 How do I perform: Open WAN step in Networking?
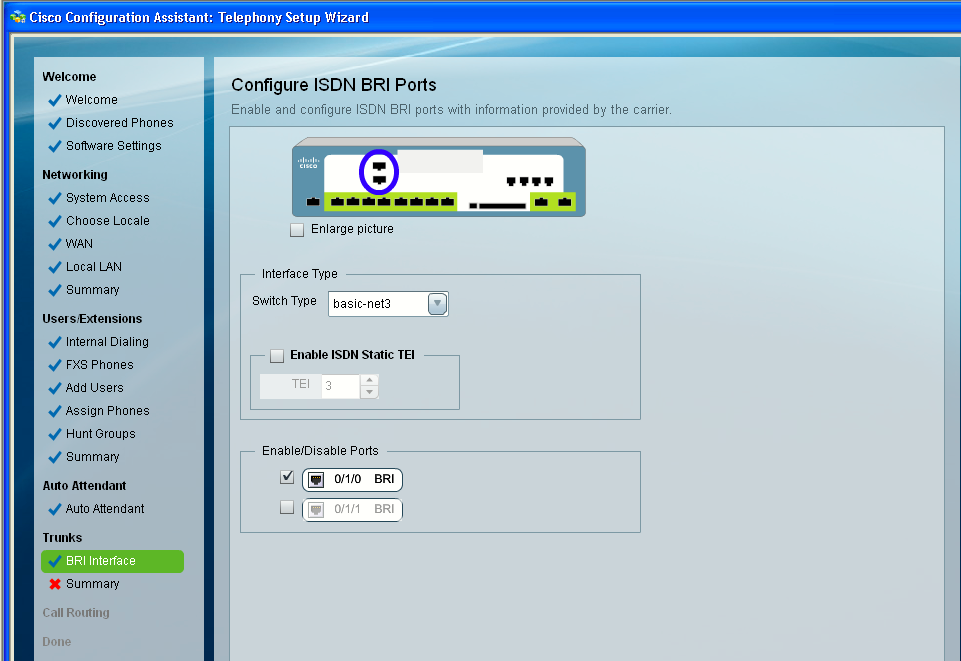(x=79, y=244)
